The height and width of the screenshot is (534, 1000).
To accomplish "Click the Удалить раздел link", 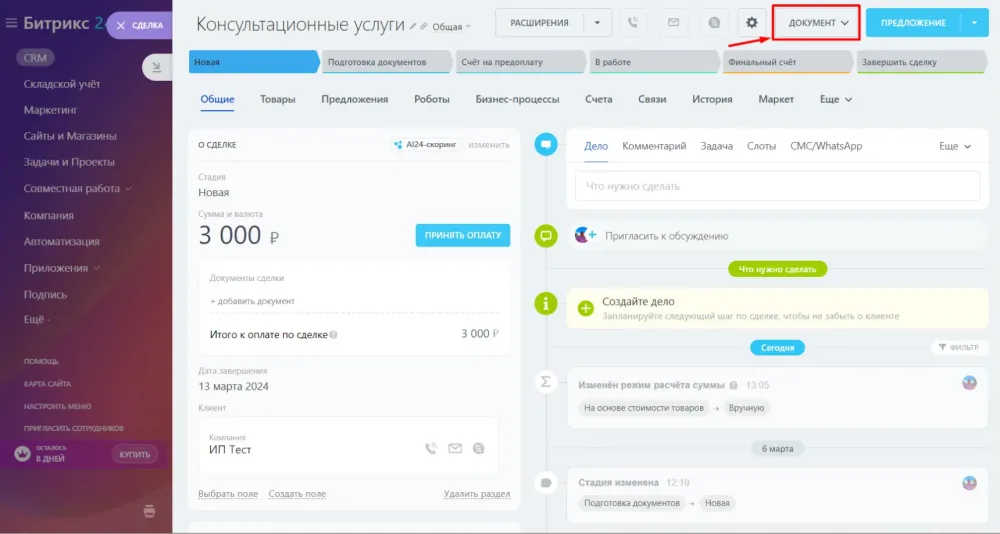I will pos(477,494).
